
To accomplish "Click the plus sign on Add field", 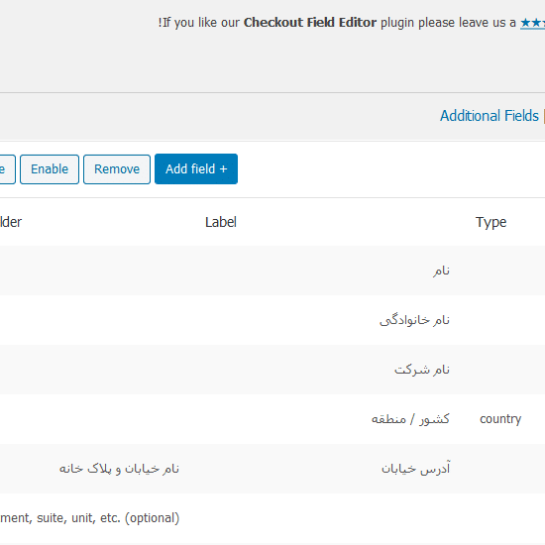I will (223, 169).
